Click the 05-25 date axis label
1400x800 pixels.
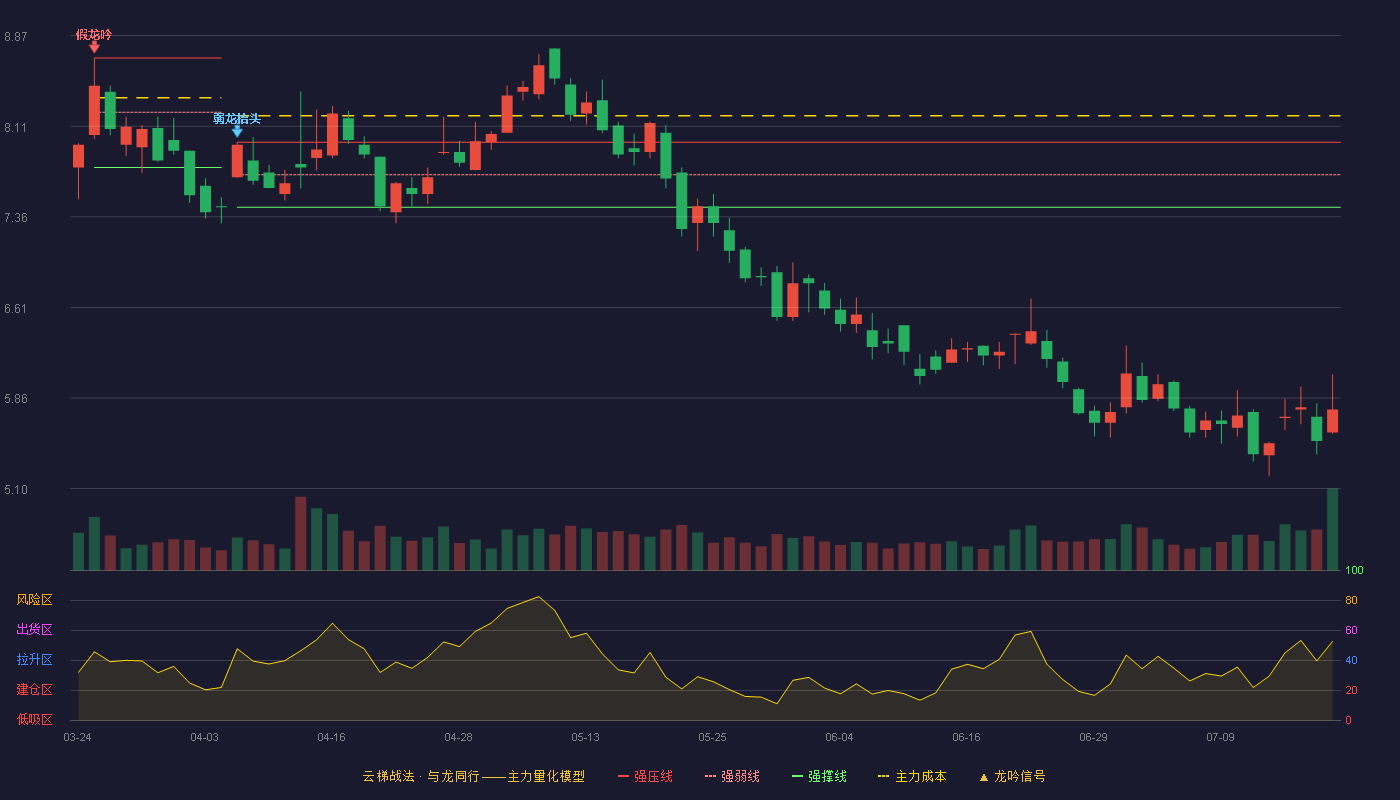click(712, 737)
